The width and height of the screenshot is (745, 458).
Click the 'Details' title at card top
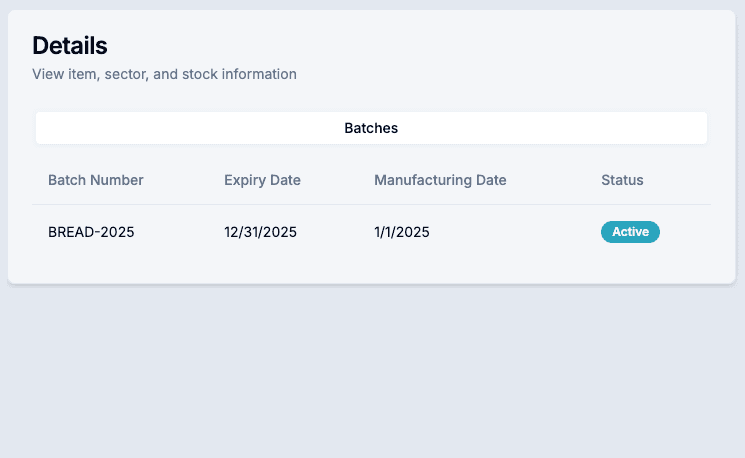pos(70,45)
